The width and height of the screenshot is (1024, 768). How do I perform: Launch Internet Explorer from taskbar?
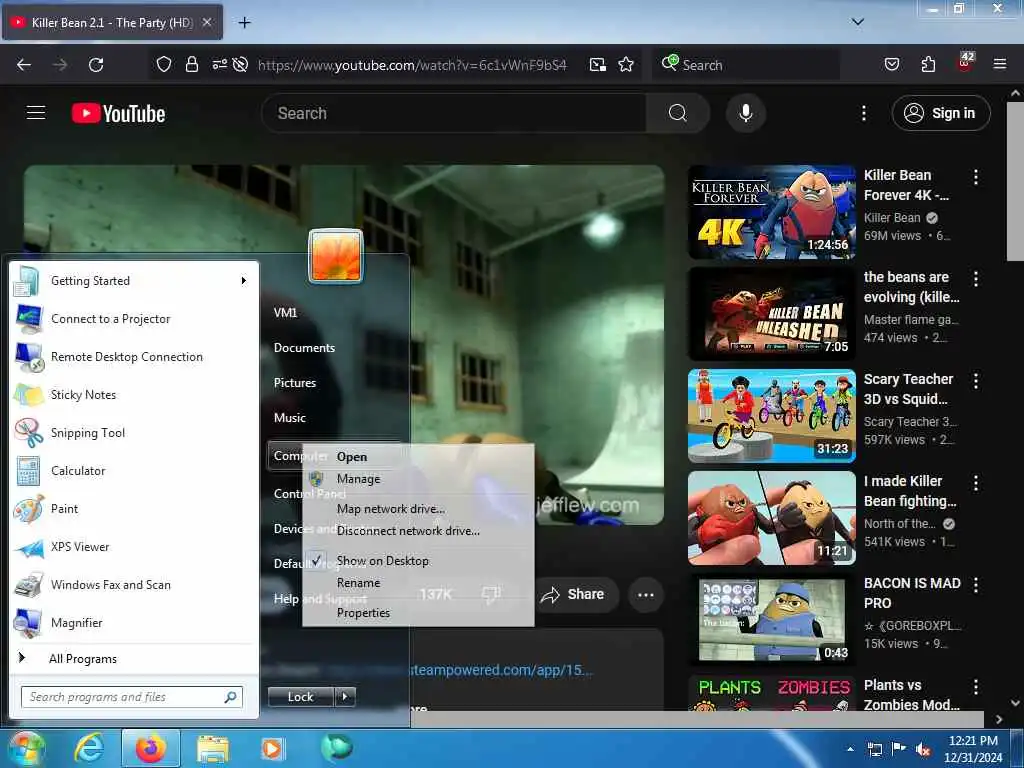click(x=89, y=748)
